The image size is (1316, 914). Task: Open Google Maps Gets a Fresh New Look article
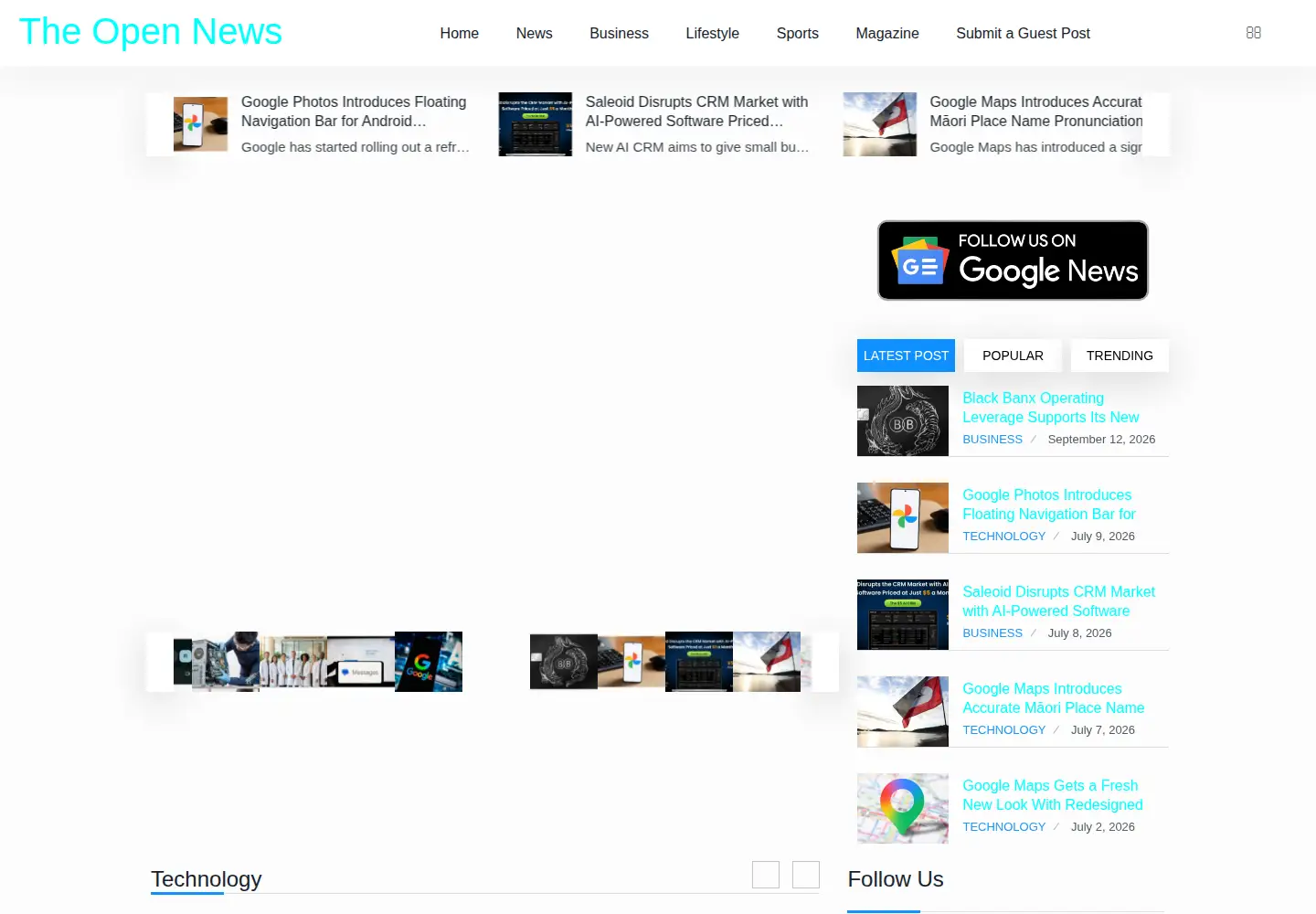(x=1052, y=795)
